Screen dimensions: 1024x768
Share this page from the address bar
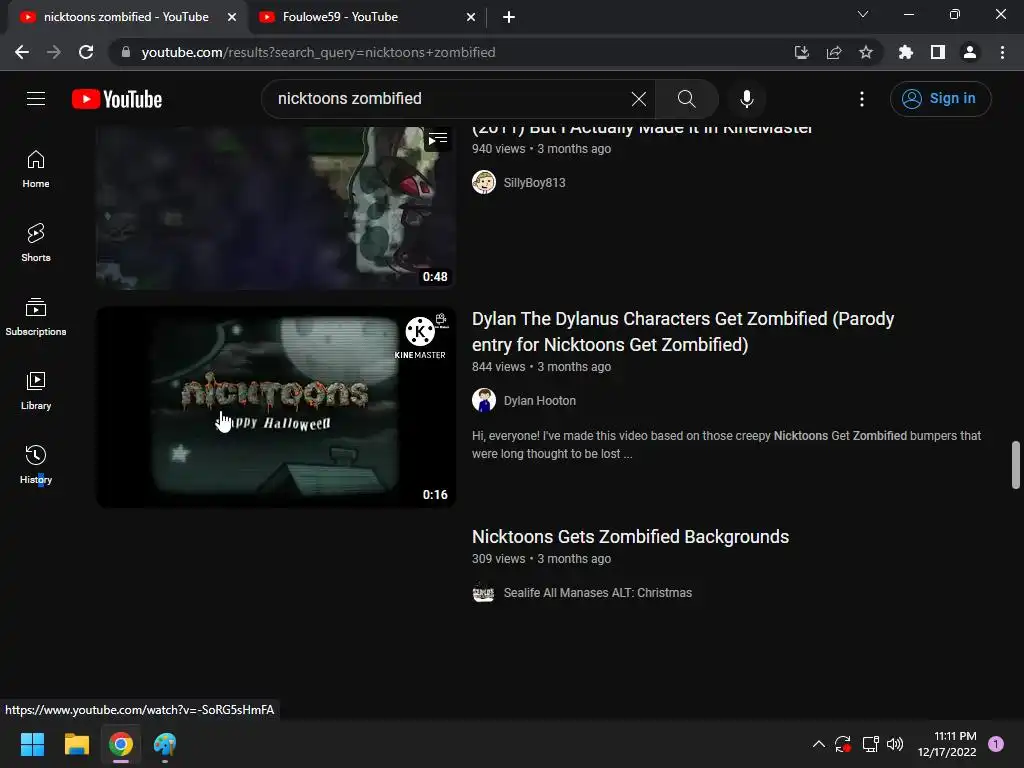833,52
